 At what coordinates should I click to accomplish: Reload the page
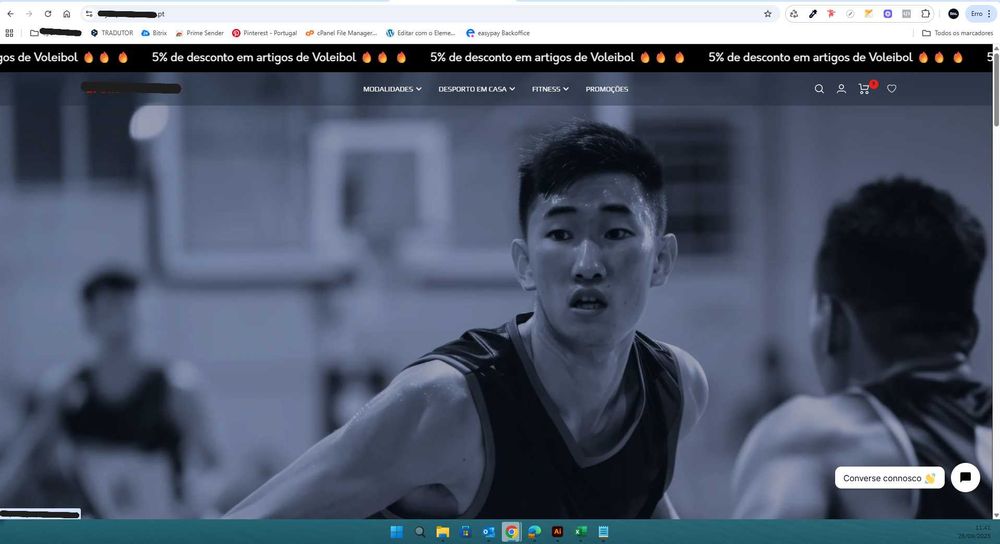(48, 13)
